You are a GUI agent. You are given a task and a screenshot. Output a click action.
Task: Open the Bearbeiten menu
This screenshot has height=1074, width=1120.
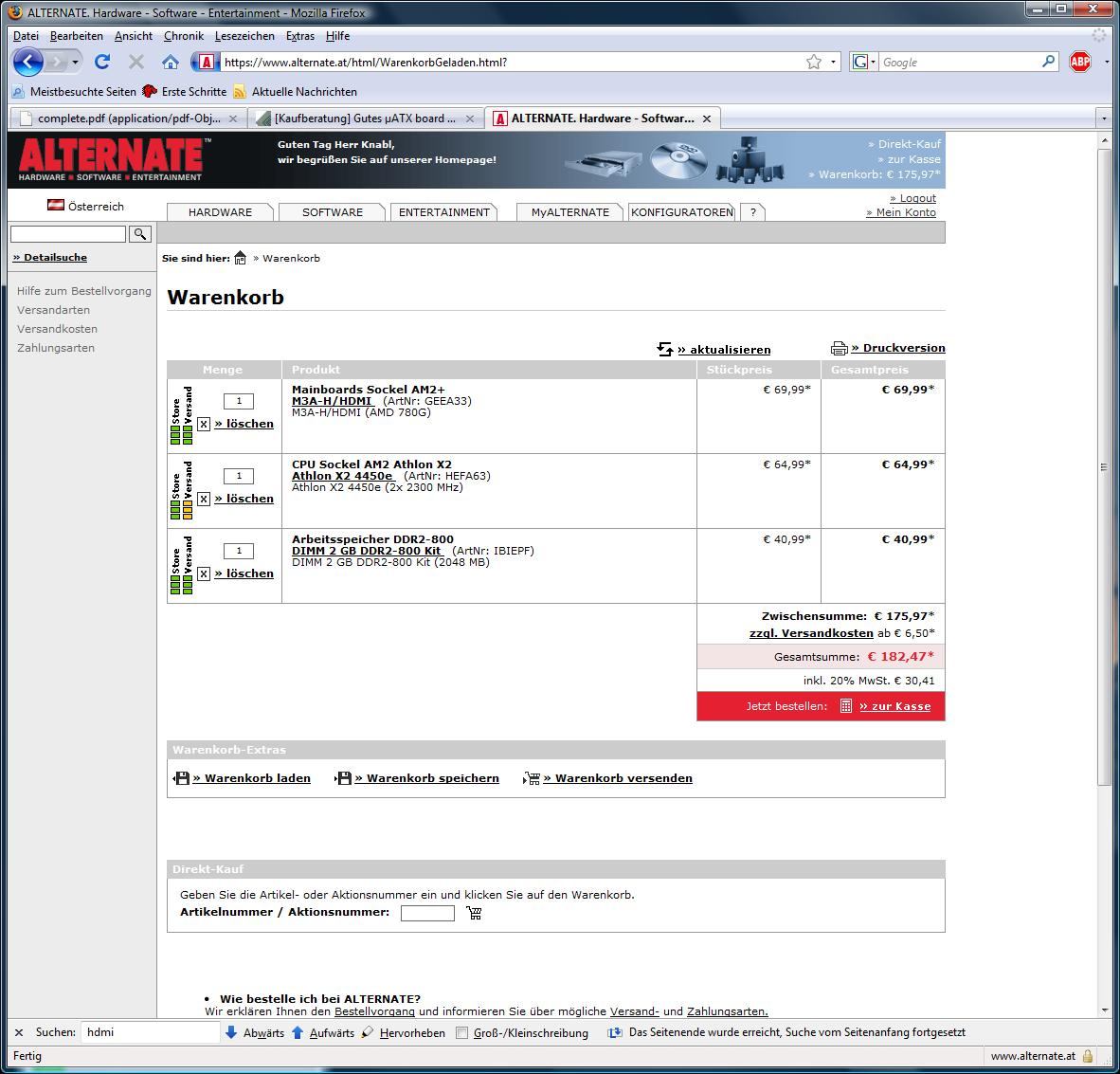coord(77,36)
